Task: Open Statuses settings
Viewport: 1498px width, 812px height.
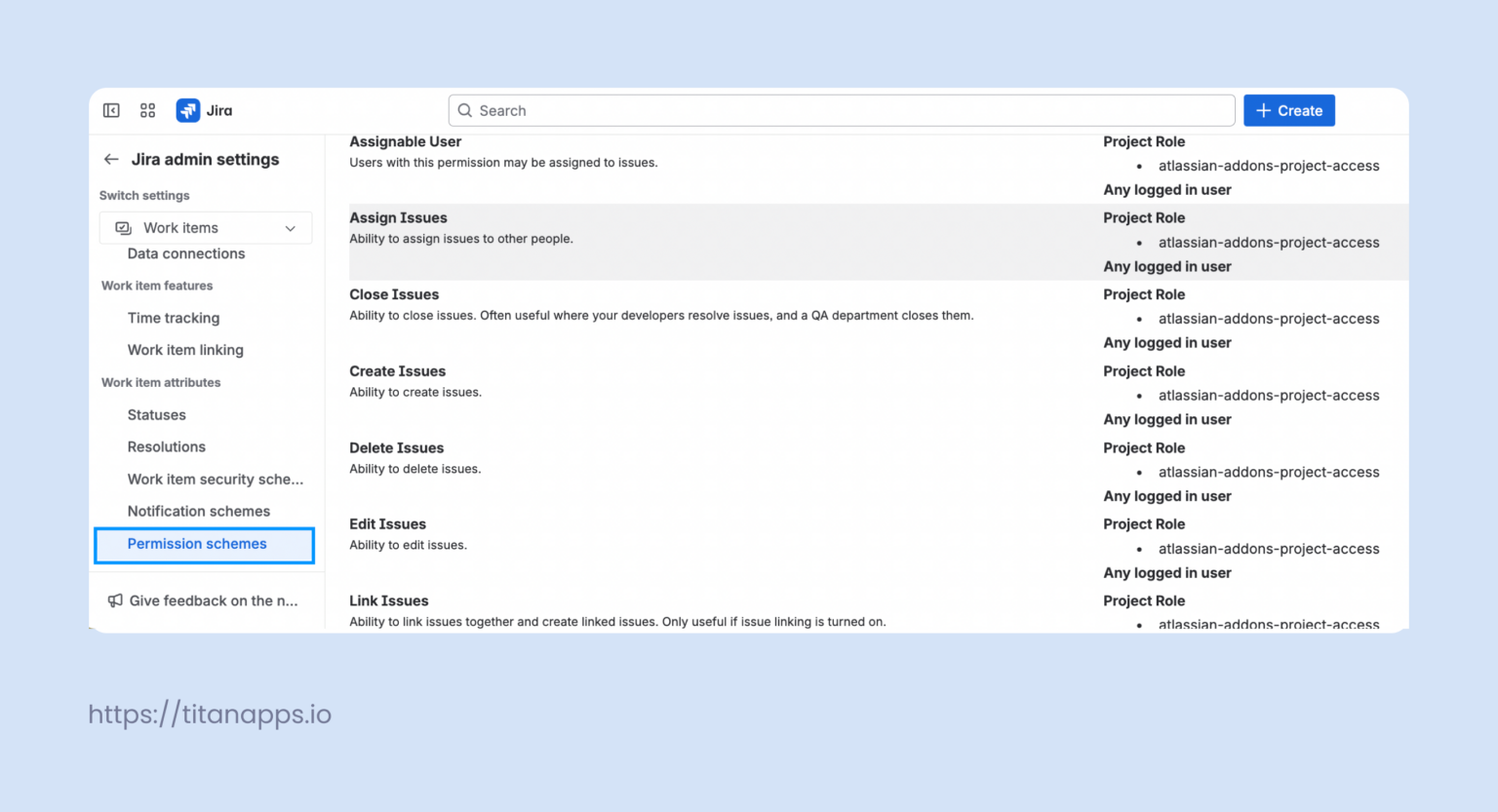Action: coord(156,414)
